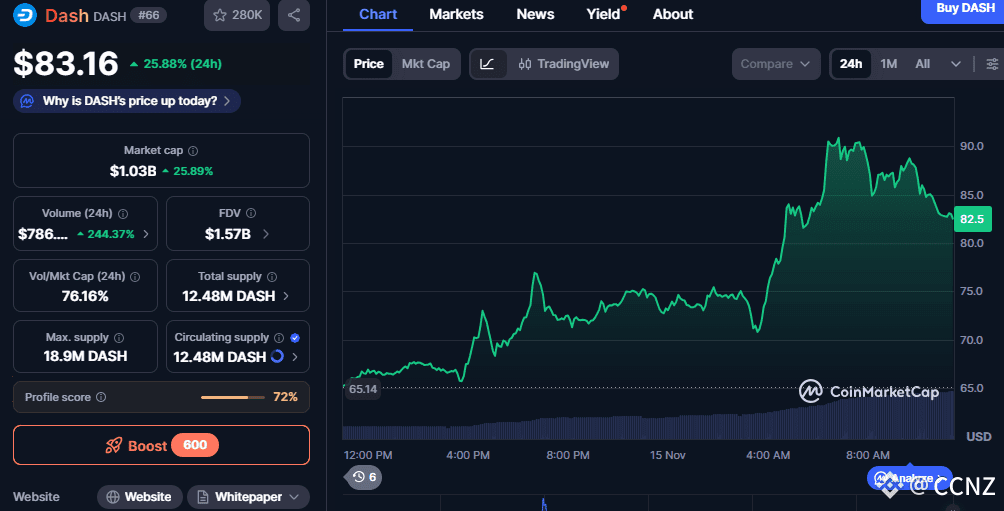Select the line chart style icon
This screenshot has width=1004, height=511.
pos(487,64)
